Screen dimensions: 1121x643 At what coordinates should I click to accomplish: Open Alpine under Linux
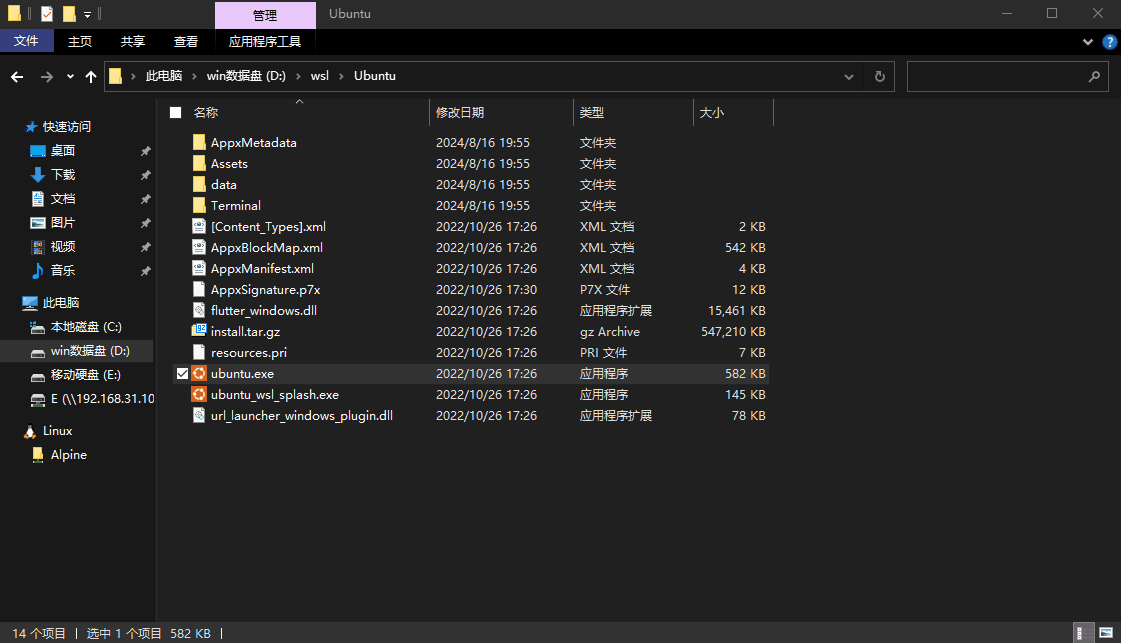[69, 455]
